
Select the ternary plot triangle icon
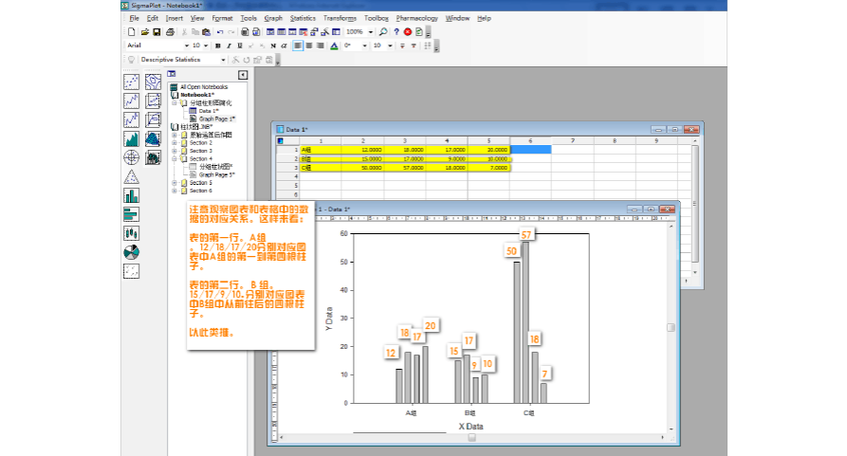131,176
